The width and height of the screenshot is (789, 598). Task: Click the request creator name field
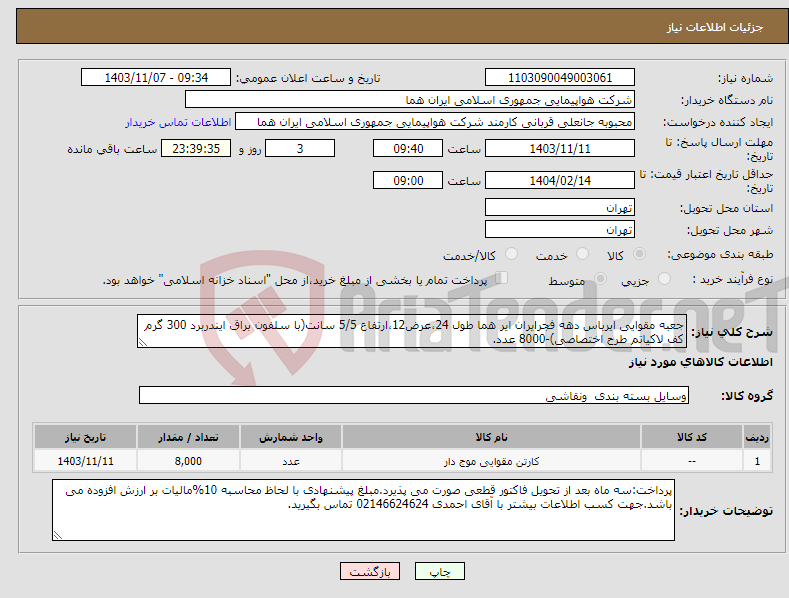pyautogui.click(x=435, y=122)
